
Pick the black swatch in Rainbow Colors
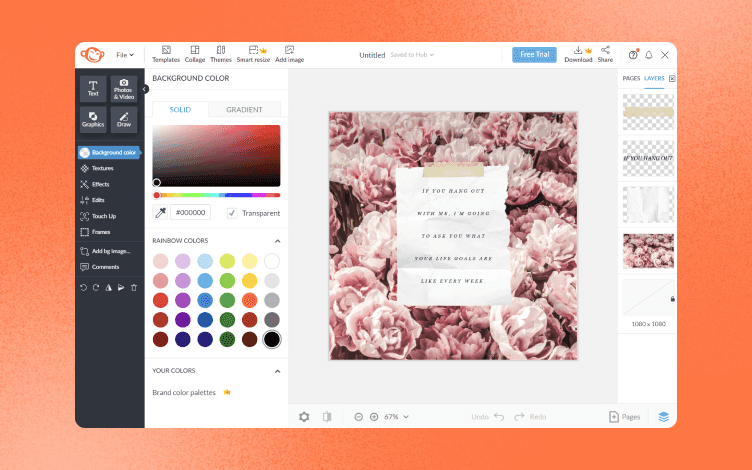click(271, 339)
